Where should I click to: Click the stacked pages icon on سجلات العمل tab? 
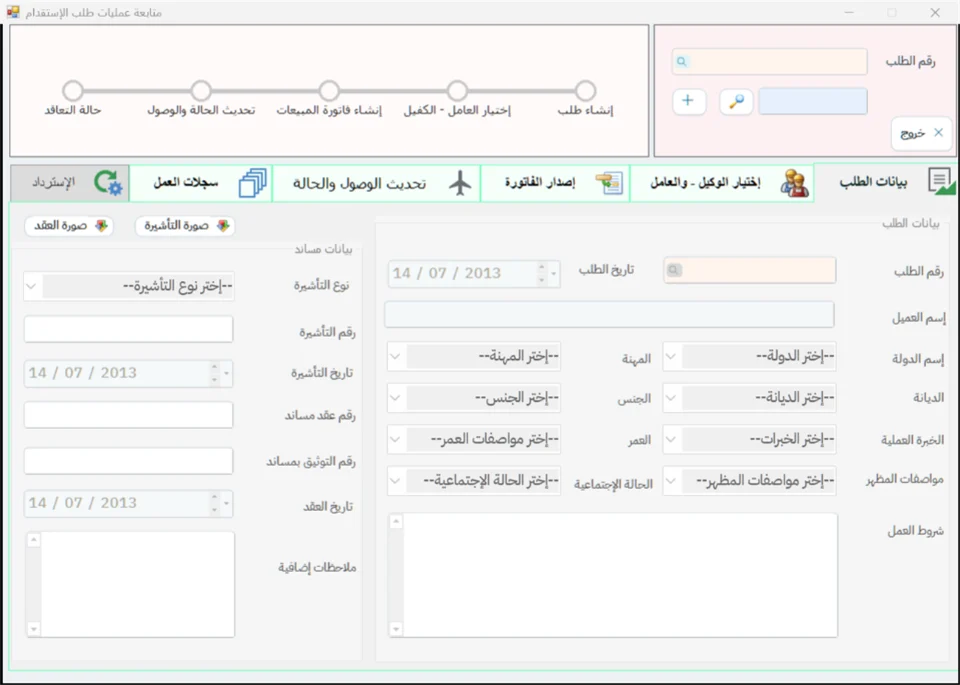coord(253,182)
